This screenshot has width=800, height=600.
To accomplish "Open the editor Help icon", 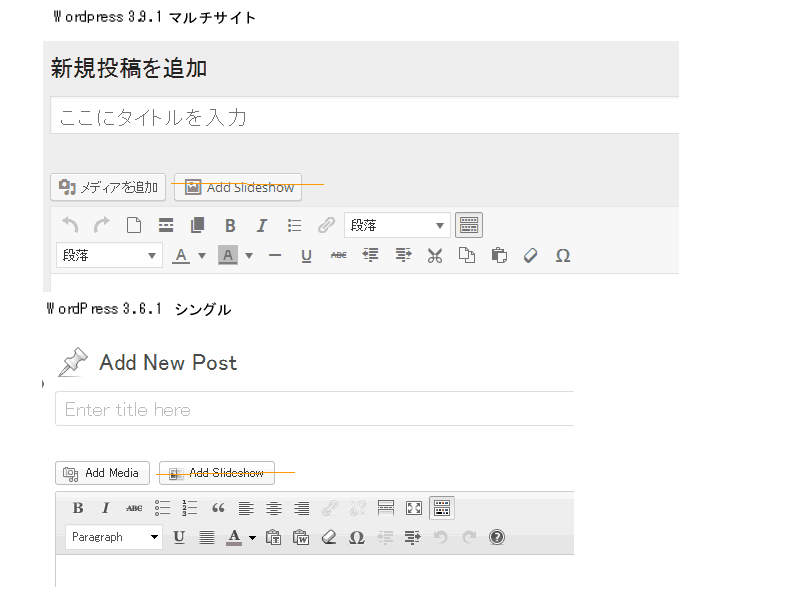I will [x=497, y=537].
